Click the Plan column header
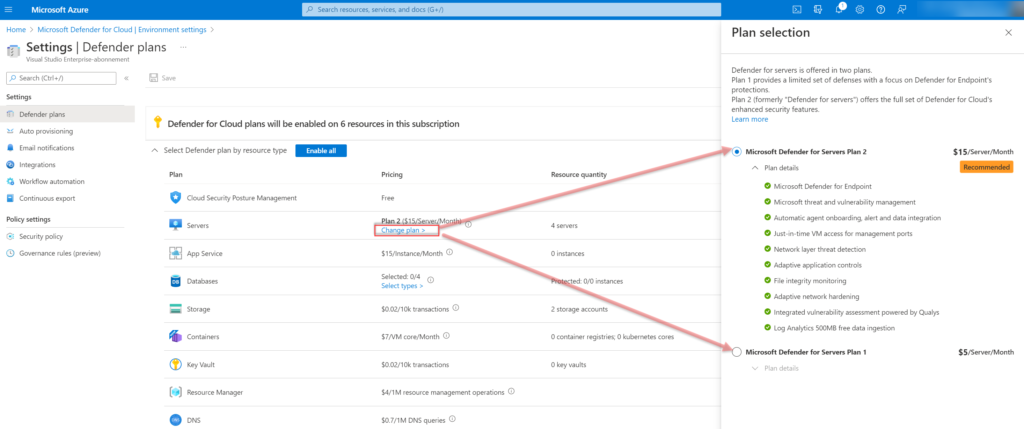This screenshot has height=429, width=1024. pyautogui.click(x=176, y=174)
